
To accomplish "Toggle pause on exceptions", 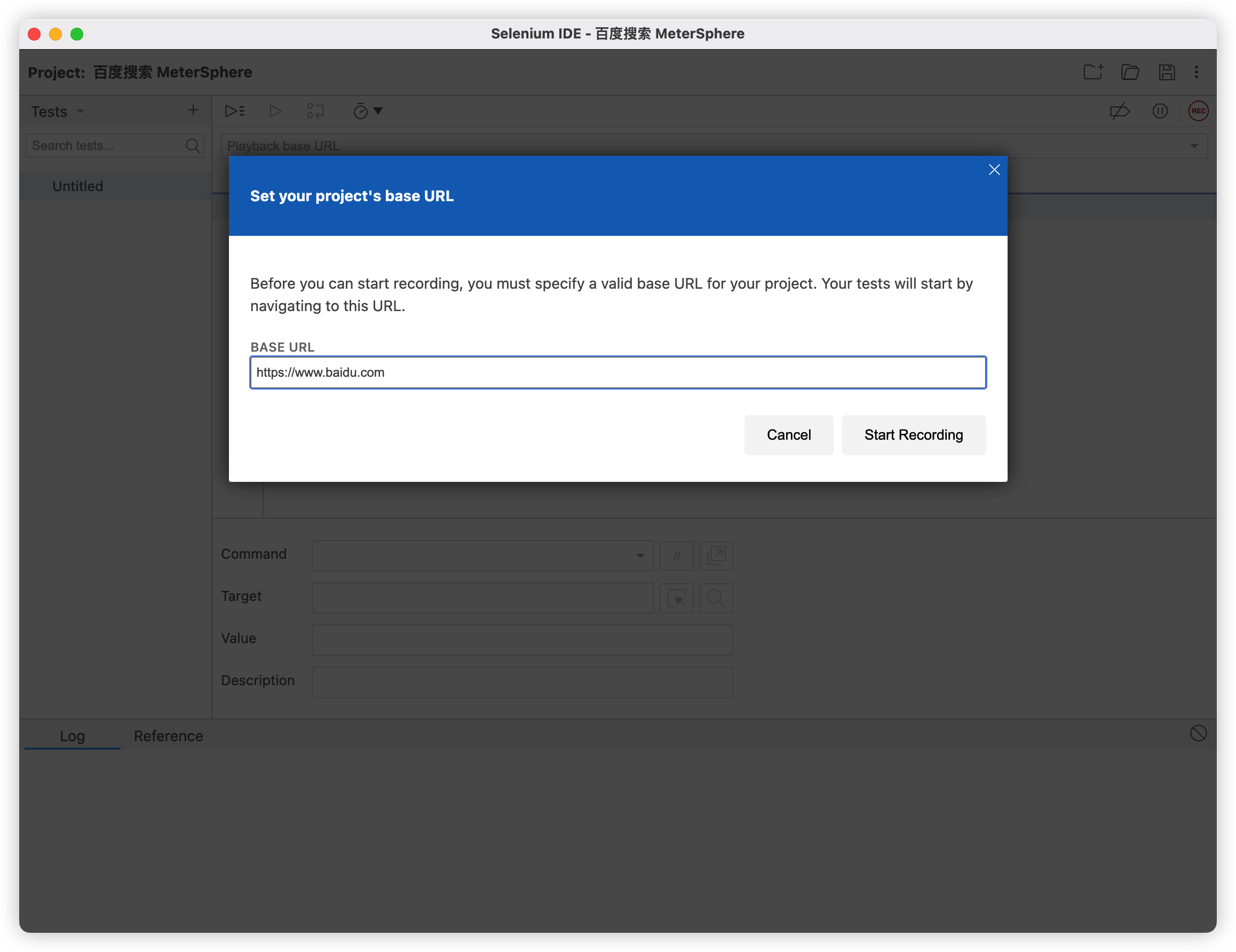I will (x=1160, y=111).
